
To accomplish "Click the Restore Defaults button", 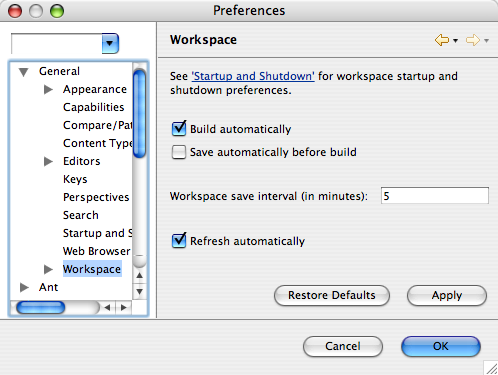I will click(332, 295).
